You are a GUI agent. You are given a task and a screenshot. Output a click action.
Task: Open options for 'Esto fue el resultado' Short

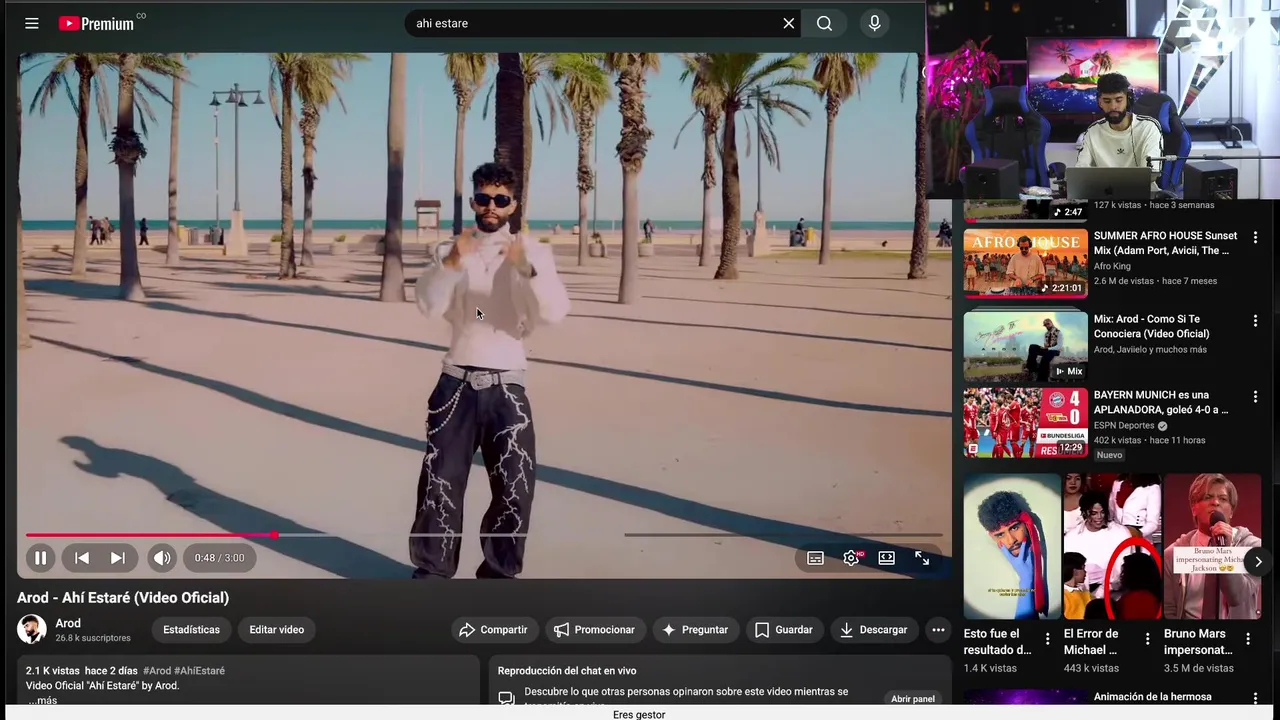1048,638
